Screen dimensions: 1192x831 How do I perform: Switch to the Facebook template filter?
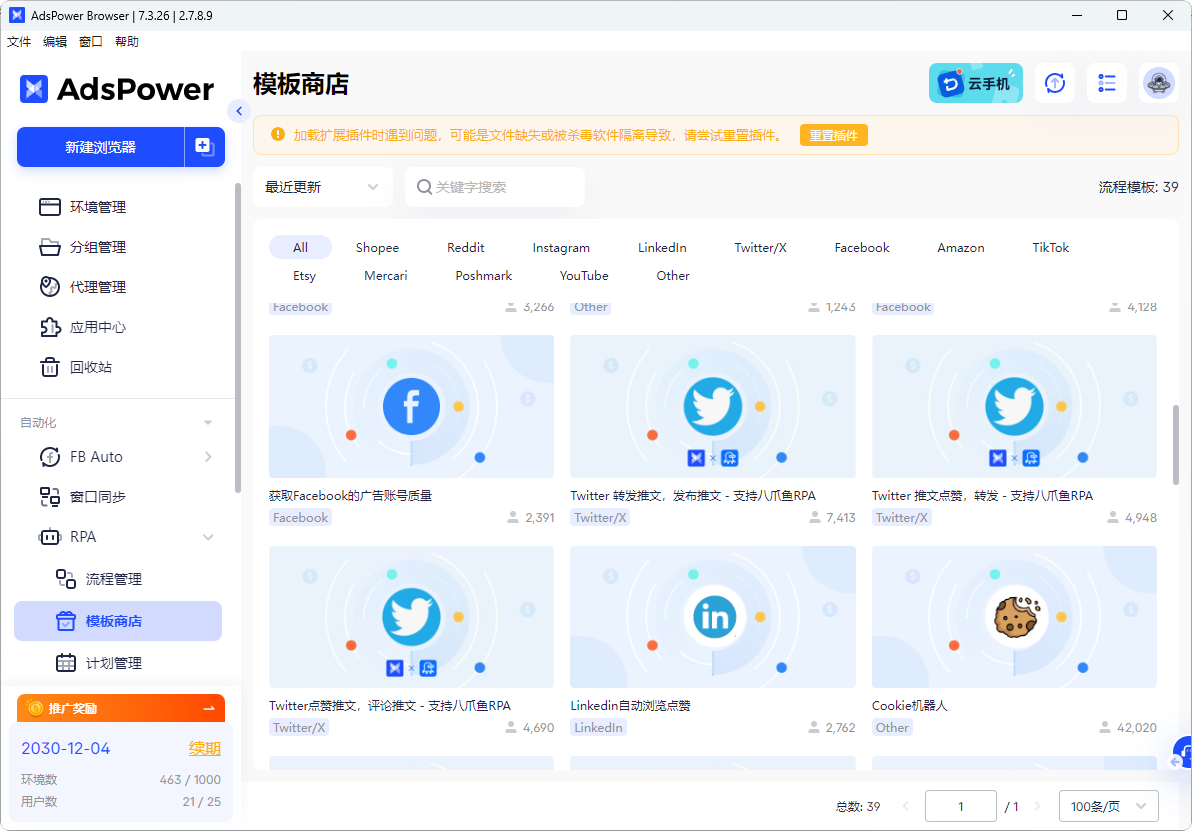pyautogui.click(x=861, y=247)
